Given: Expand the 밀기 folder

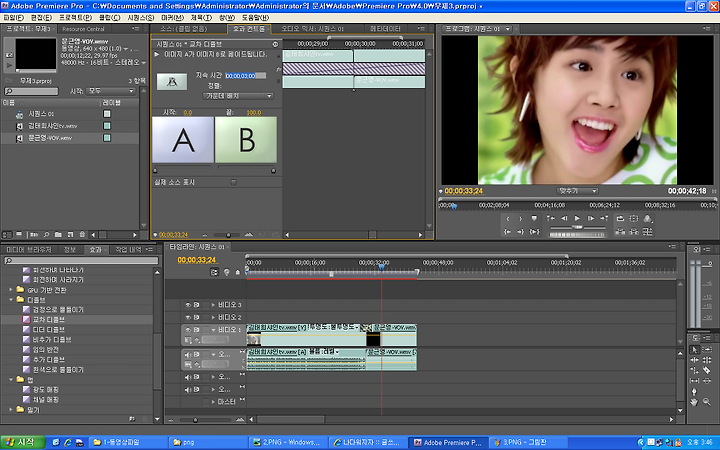Looking at the screenshot, I should pos(11,409).
